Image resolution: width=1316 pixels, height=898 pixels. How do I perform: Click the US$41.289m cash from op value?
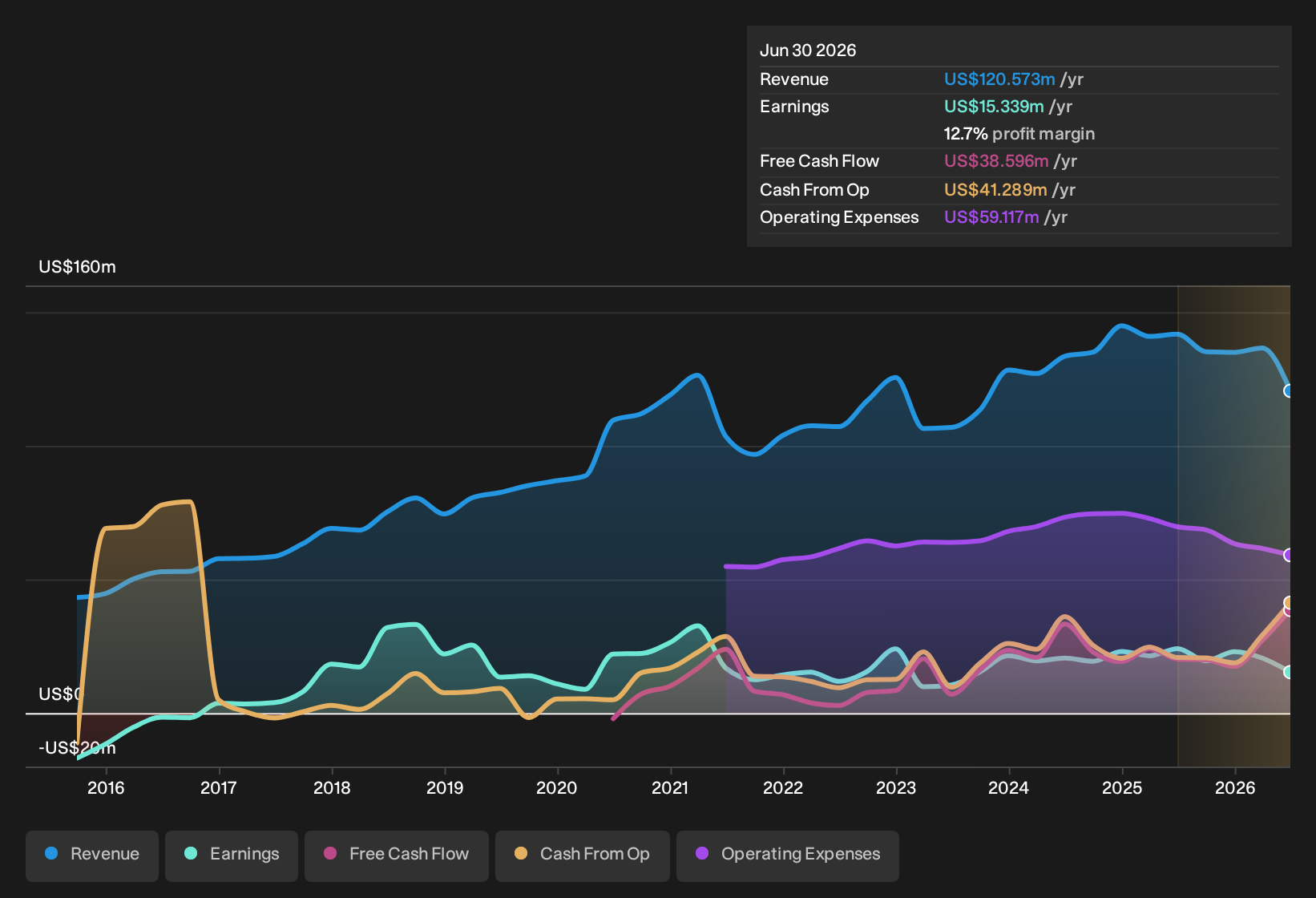point(995,190)
